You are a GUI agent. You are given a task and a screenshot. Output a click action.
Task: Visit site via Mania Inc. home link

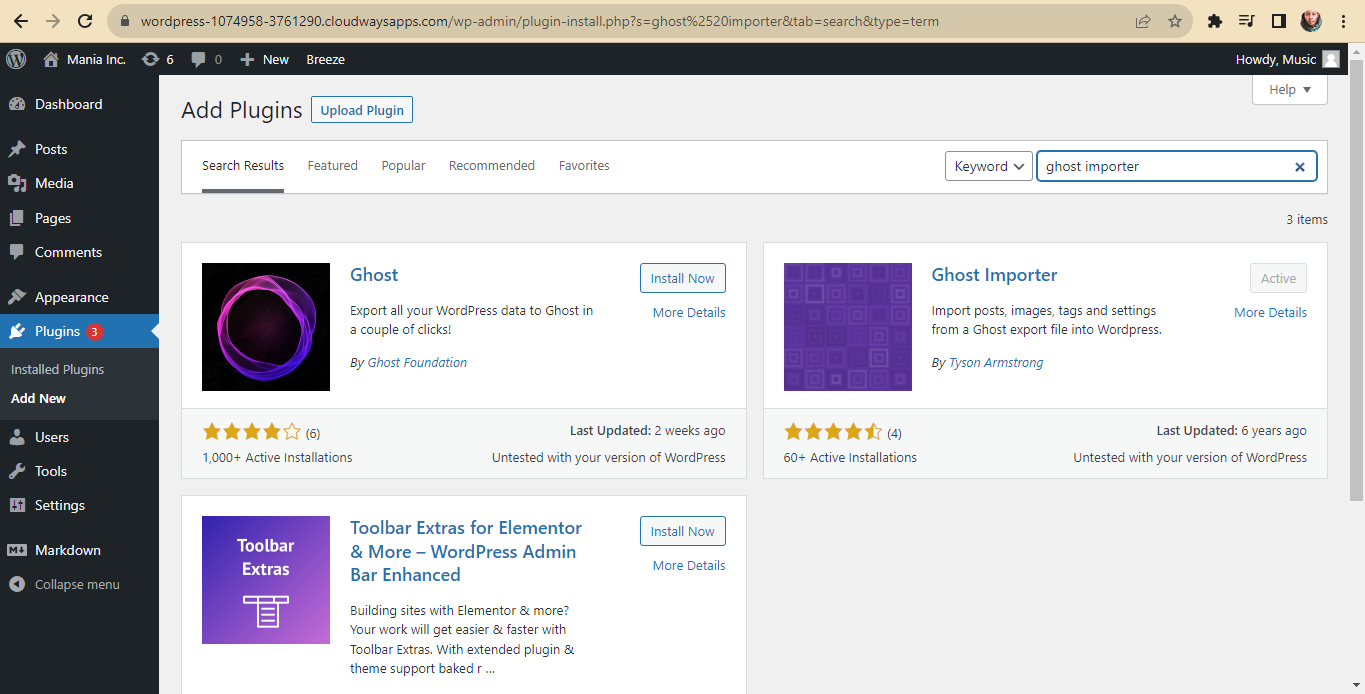[84, 59]
